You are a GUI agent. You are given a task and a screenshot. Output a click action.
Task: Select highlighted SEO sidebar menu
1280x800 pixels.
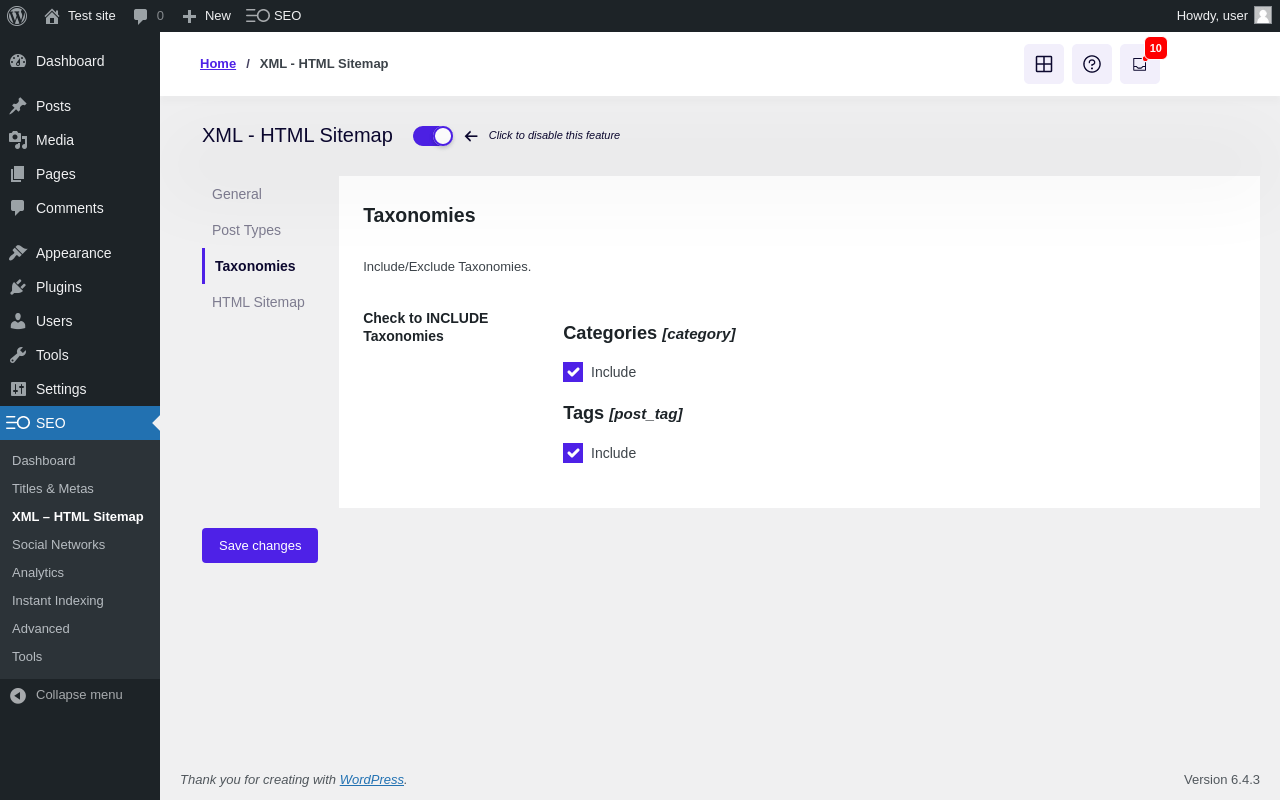click(80, 423)
